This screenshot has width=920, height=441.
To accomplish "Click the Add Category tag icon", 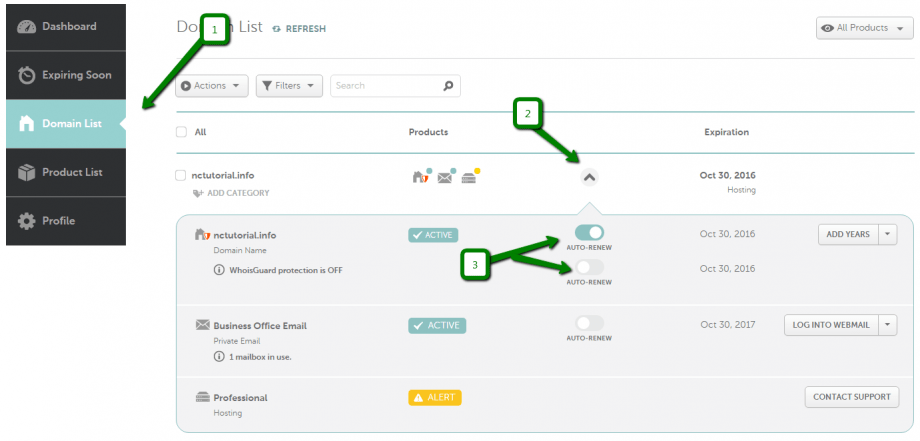I will (198, 193).
